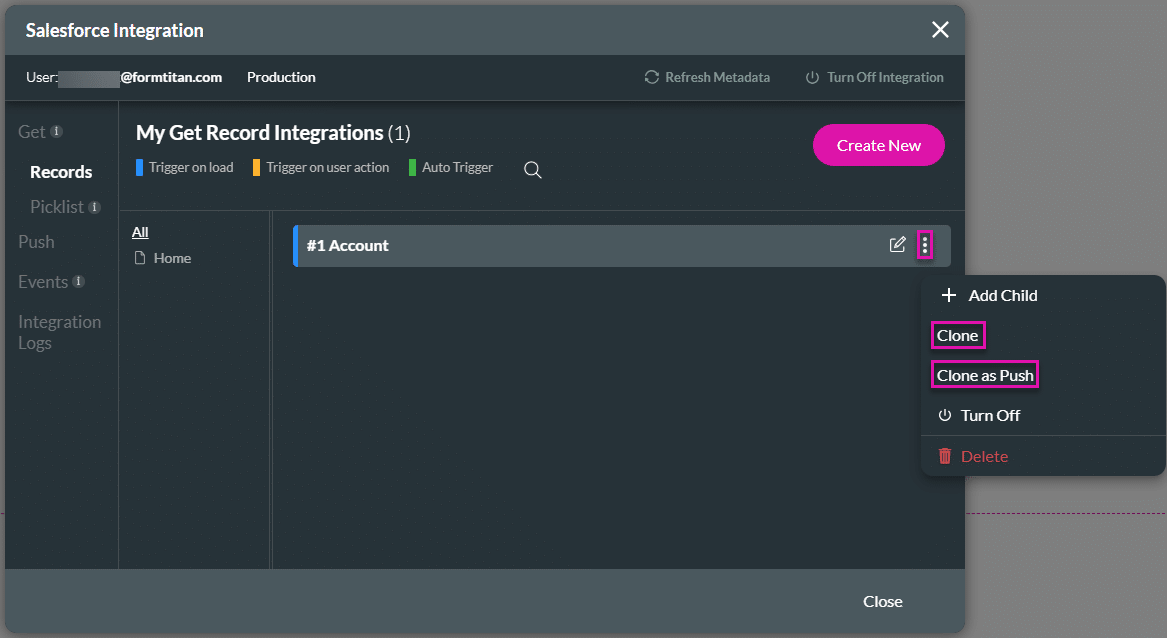Select Turn Off in the context menu

989,415
